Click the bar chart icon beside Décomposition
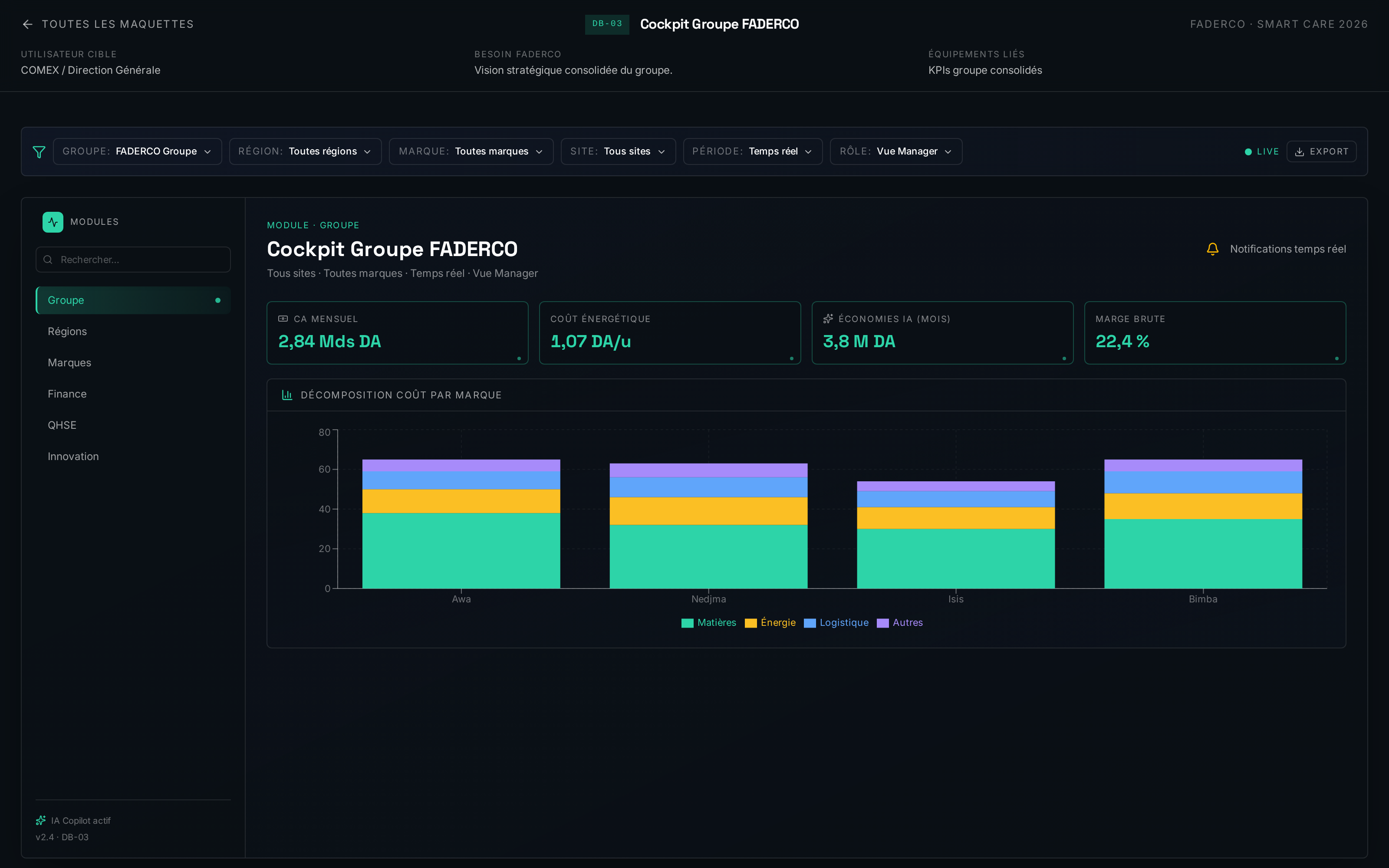The width and height of the screenshot is (1389, 868). [287, 395]
